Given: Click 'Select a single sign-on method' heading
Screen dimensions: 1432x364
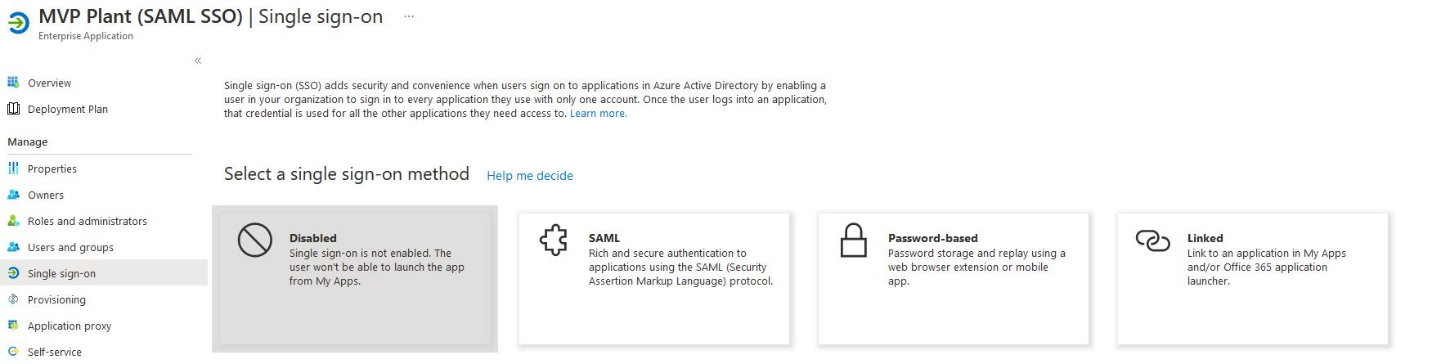Looking at the screenshot, I should (x=347, y=174).
